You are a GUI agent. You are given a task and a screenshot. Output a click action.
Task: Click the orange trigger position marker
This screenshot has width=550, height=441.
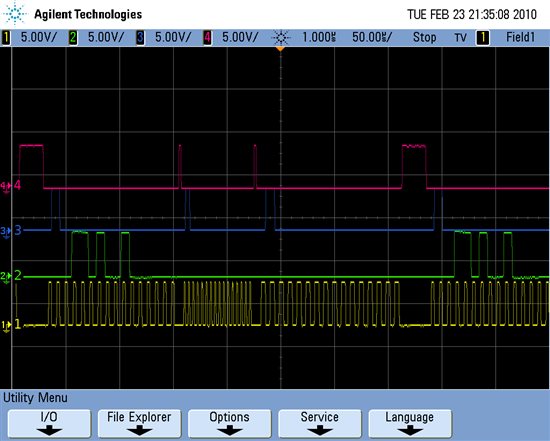[x=280, y=49]
